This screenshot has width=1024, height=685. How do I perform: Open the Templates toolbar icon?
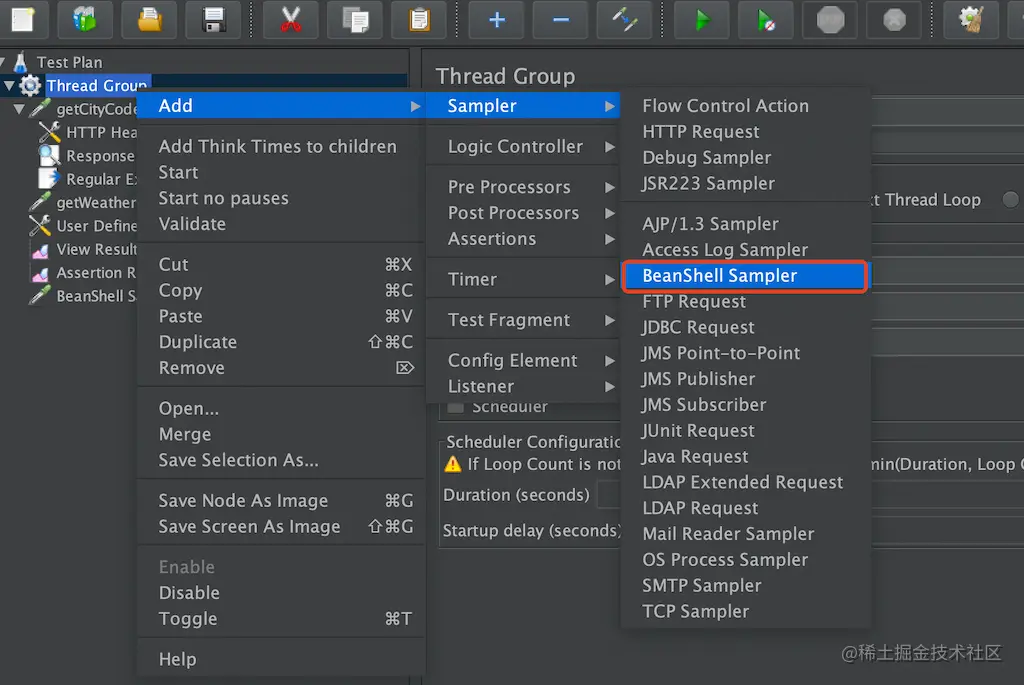click(x=86, y=19)
